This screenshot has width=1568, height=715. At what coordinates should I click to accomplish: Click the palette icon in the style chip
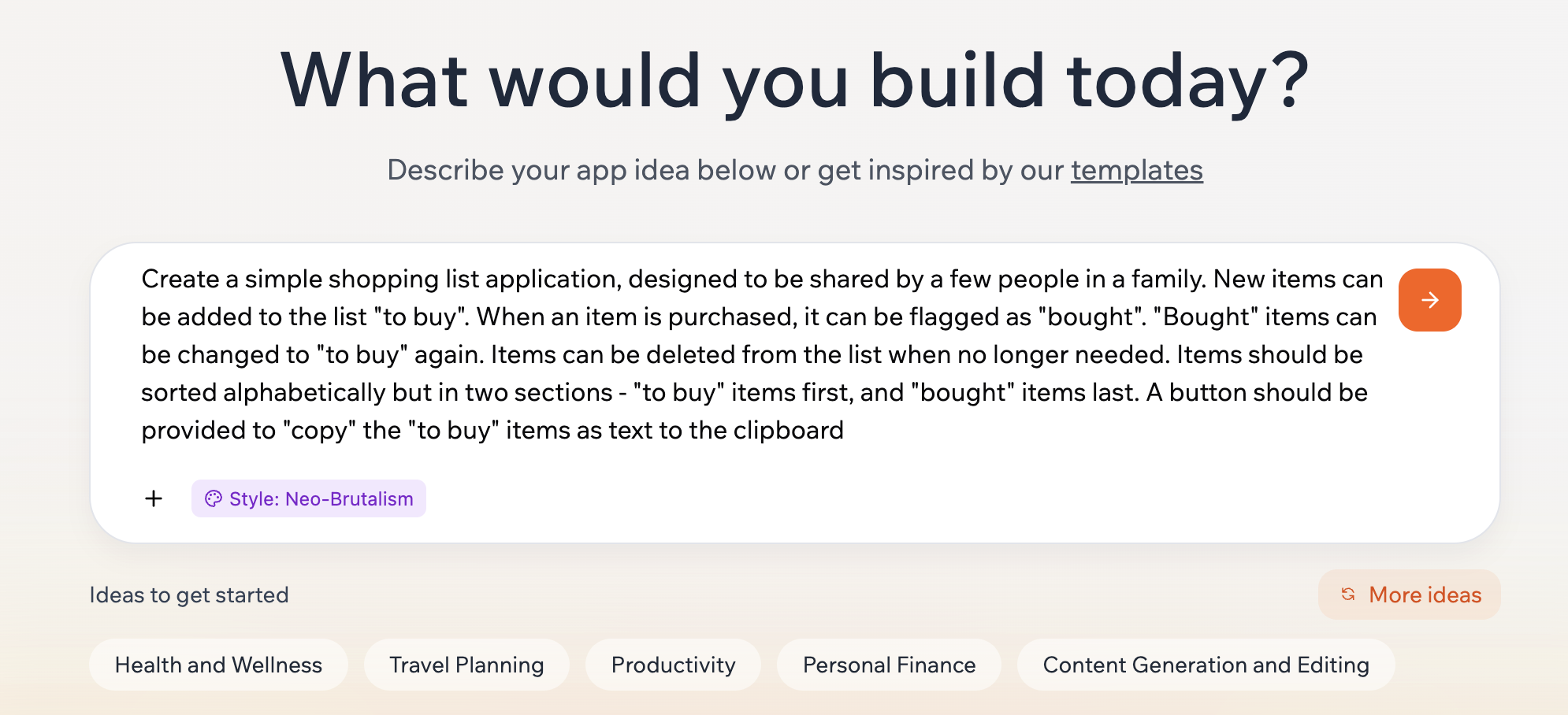point(213,498)
